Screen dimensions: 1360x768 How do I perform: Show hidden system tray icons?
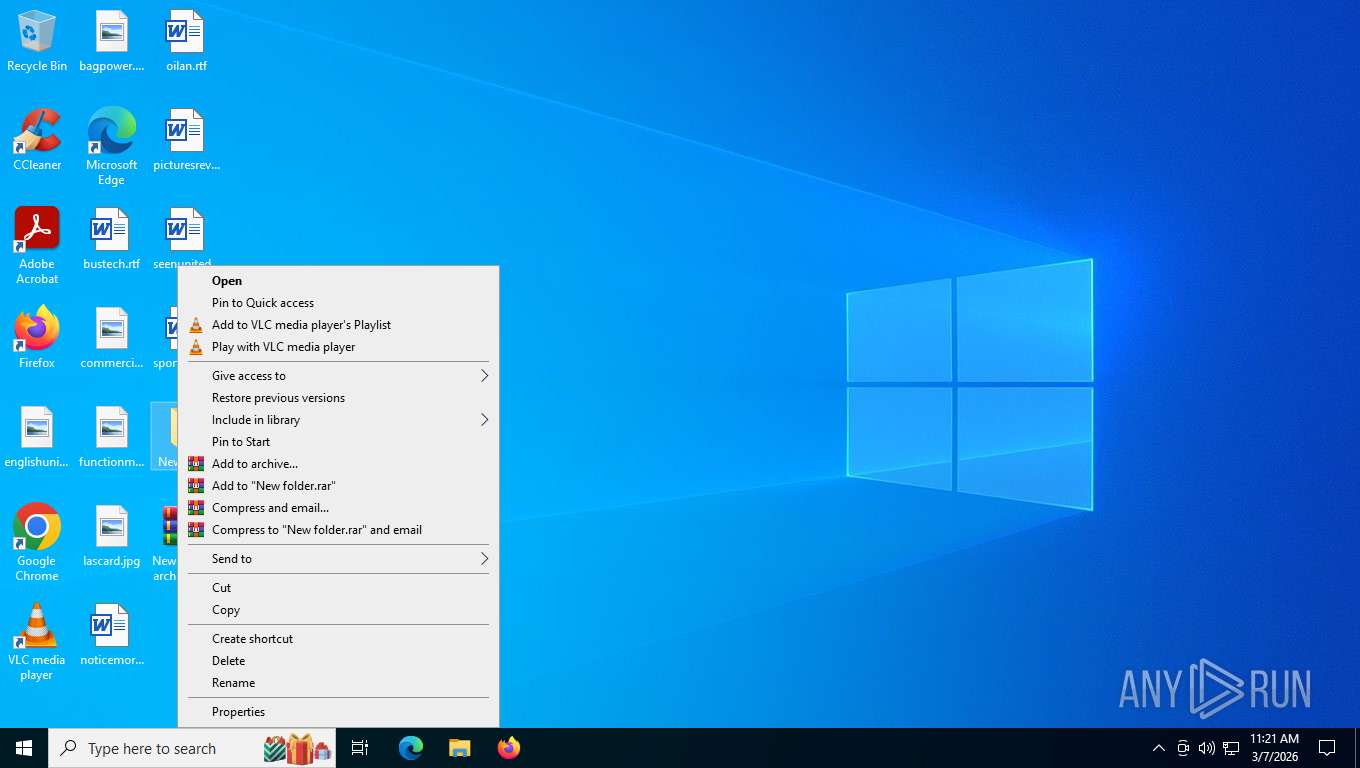coord(1158,748)
